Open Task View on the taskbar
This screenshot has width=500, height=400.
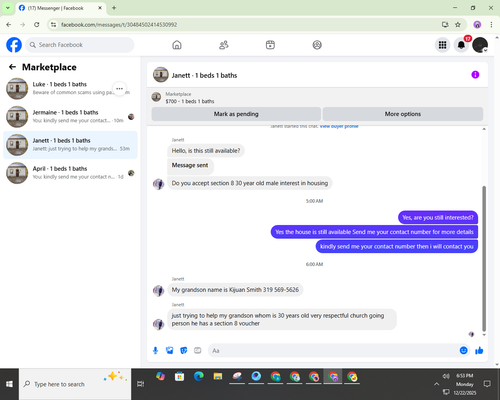pos(141,384)
